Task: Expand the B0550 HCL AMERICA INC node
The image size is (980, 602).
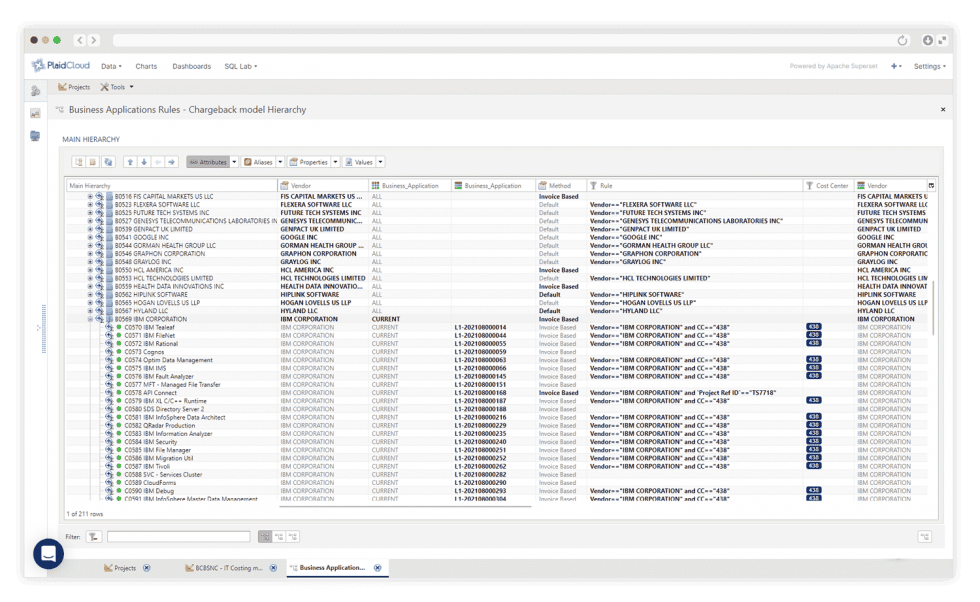Action: [90, 270]
